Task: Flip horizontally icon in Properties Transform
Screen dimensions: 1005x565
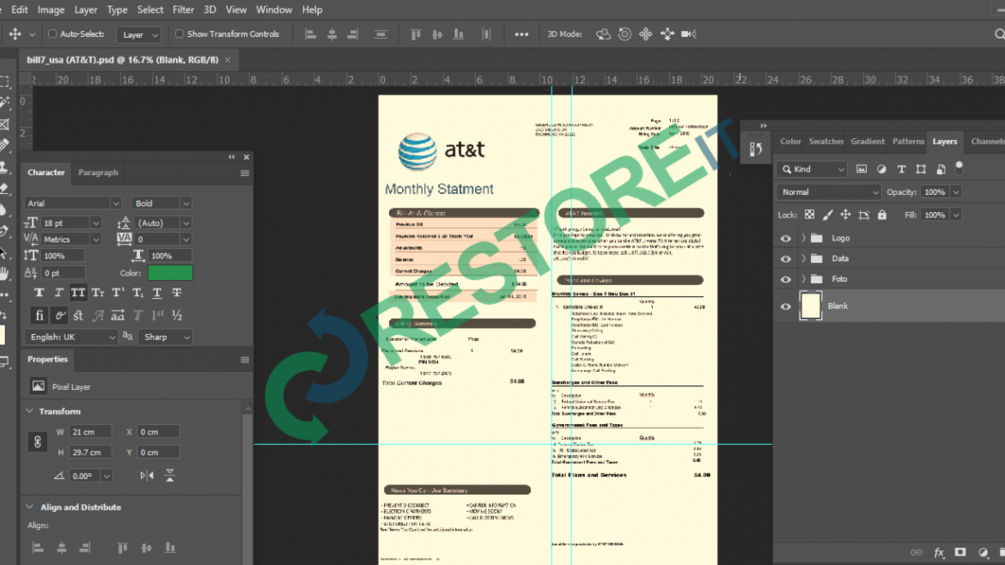Action: (x=147, y=475)
